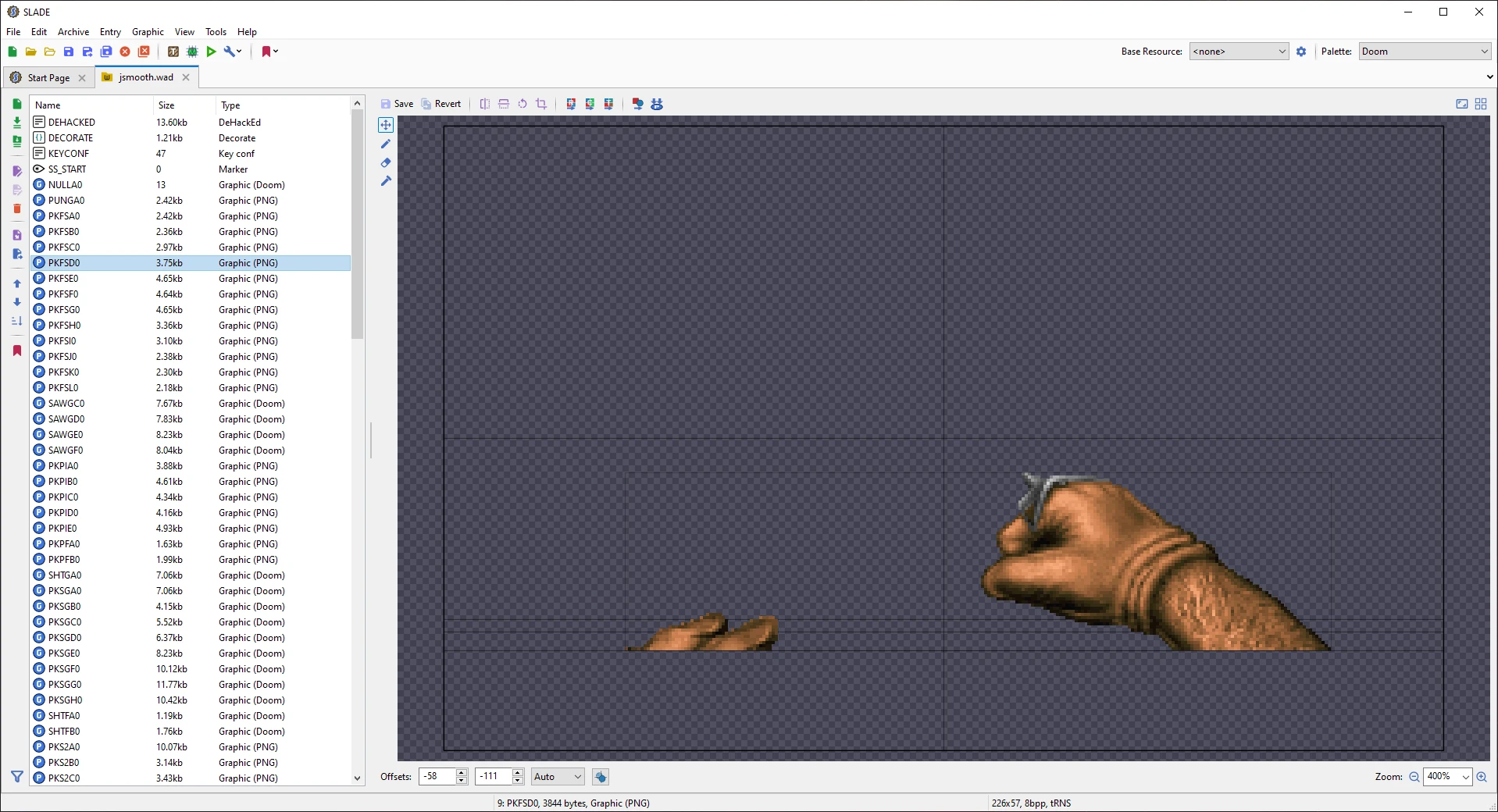1498x812 pixels.
Task: Open the Palette dropdown showing Doom
Action: point(1425,52)
